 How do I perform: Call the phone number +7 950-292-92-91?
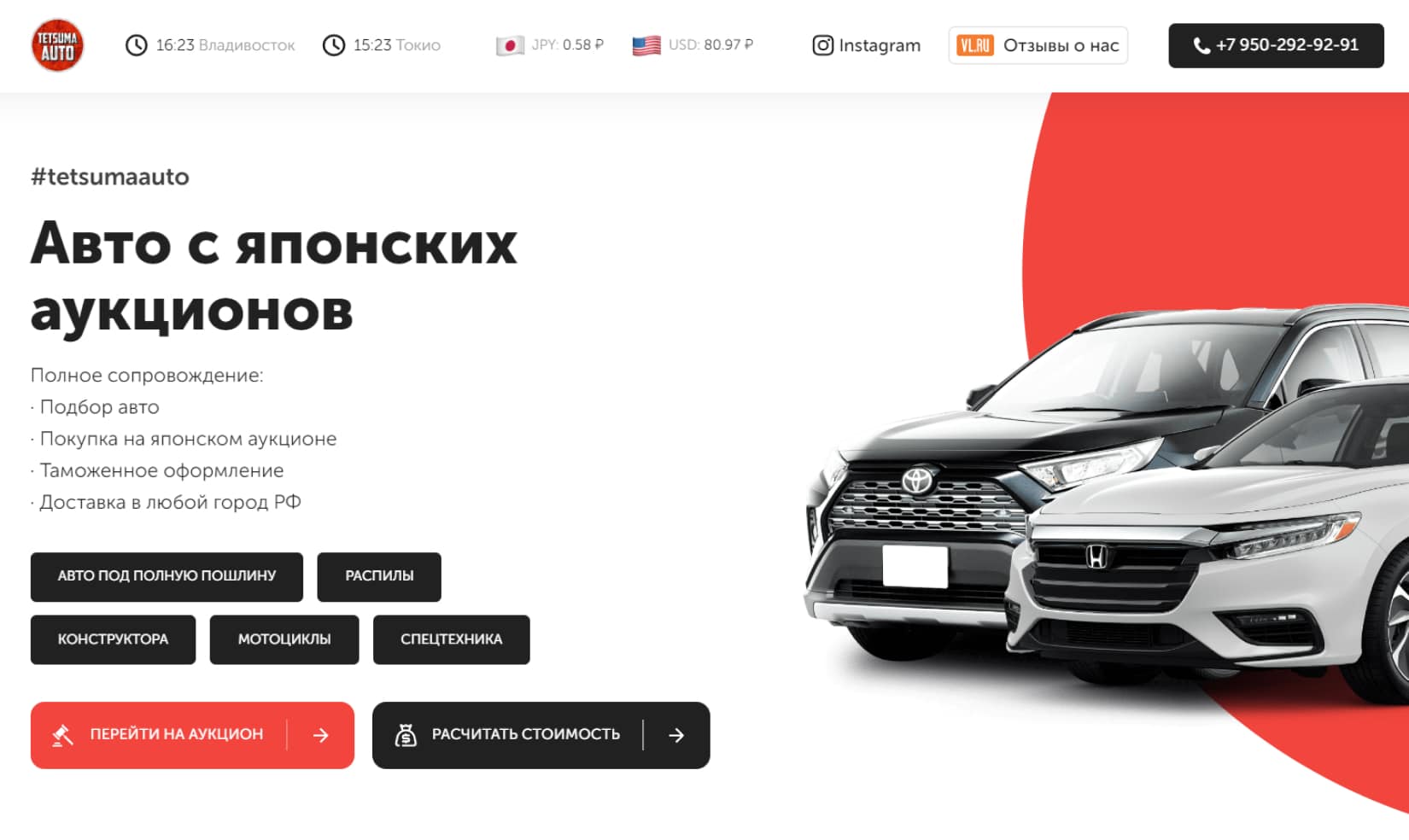[x=1276, y=45]
